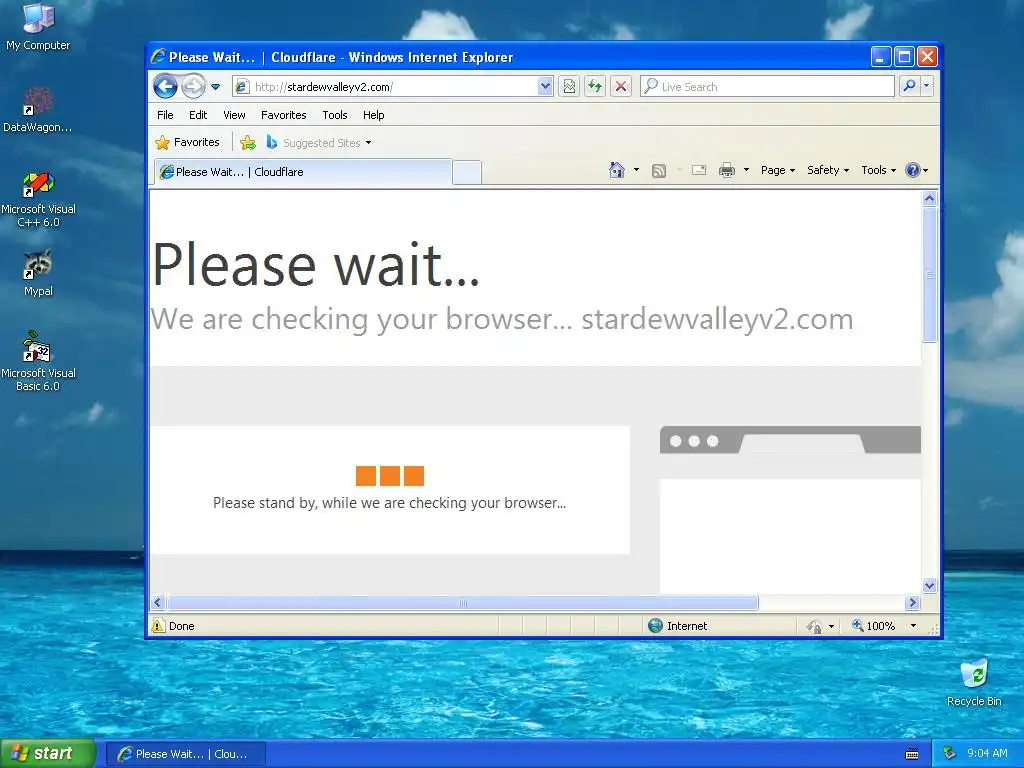Click the Favorites star button
This screenshot has height=768, width=1024.
tap(187, 142)
